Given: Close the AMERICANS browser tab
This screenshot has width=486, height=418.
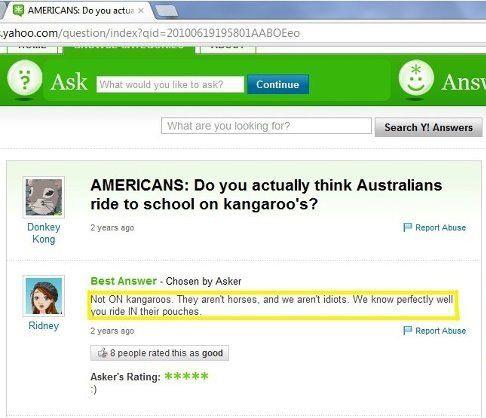Looking at the screenshot, I should tap(141, 11).
